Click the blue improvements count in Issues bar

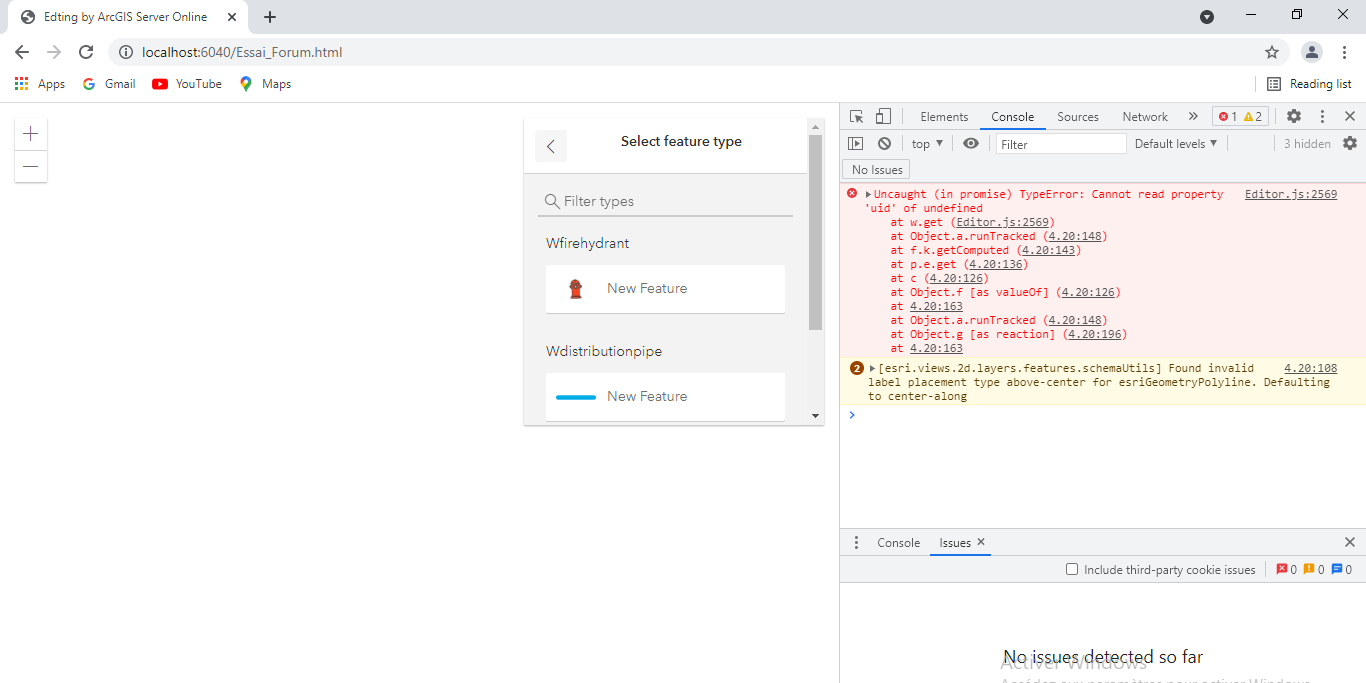(x=1342, y=570)
